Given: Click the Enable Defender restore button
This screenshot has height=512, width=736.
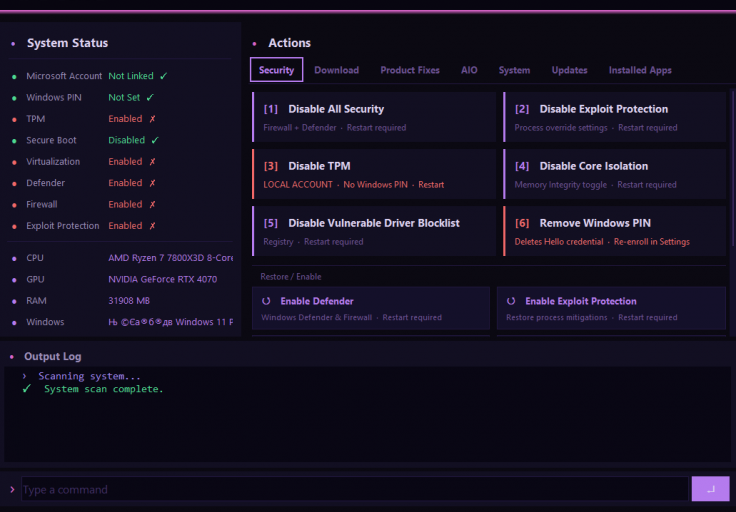Looking at the screenshot, I should (x=371, y=308).
